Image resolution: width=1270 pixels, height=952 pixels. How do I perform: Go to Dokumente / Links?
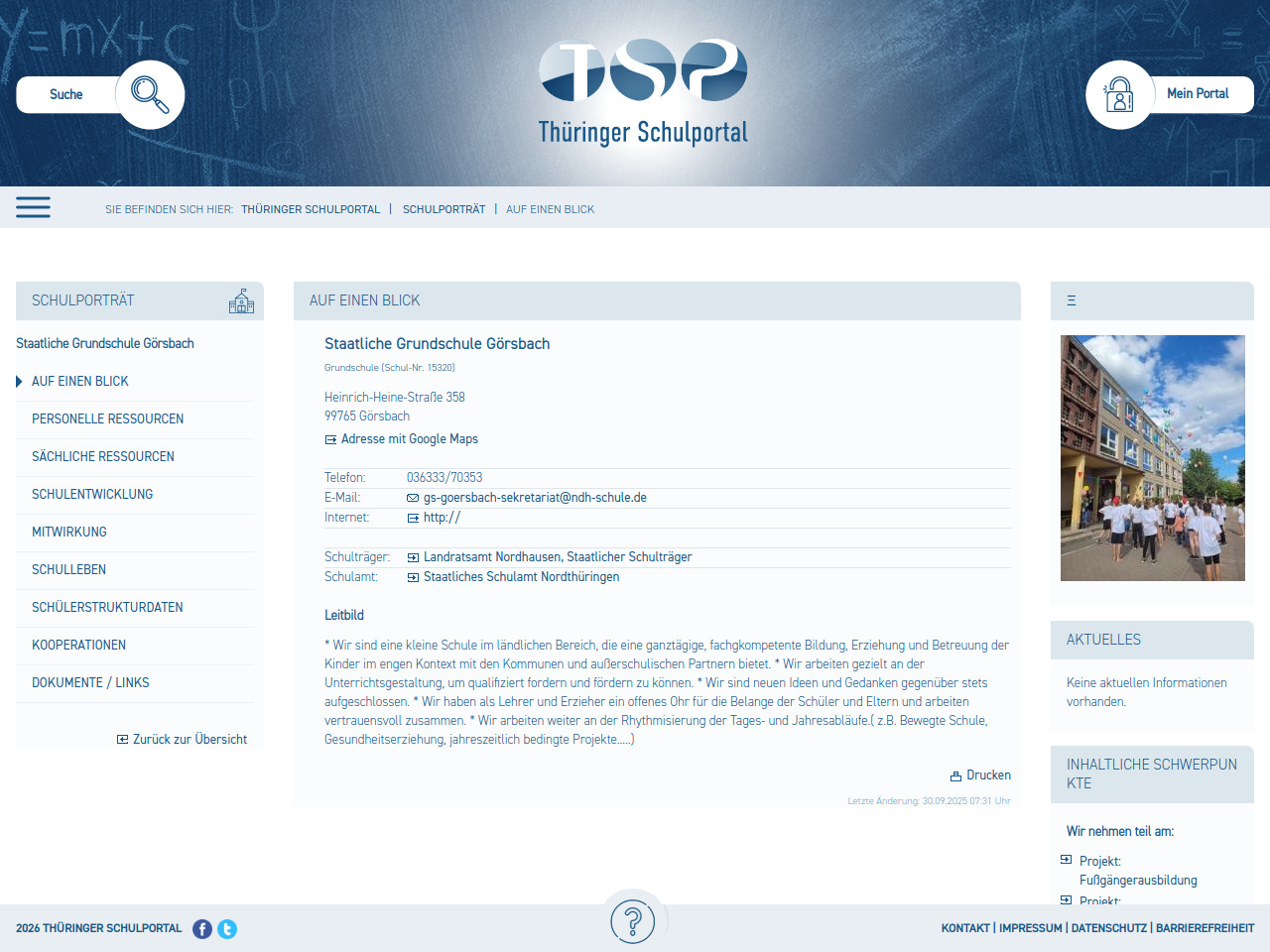[90, 683]
